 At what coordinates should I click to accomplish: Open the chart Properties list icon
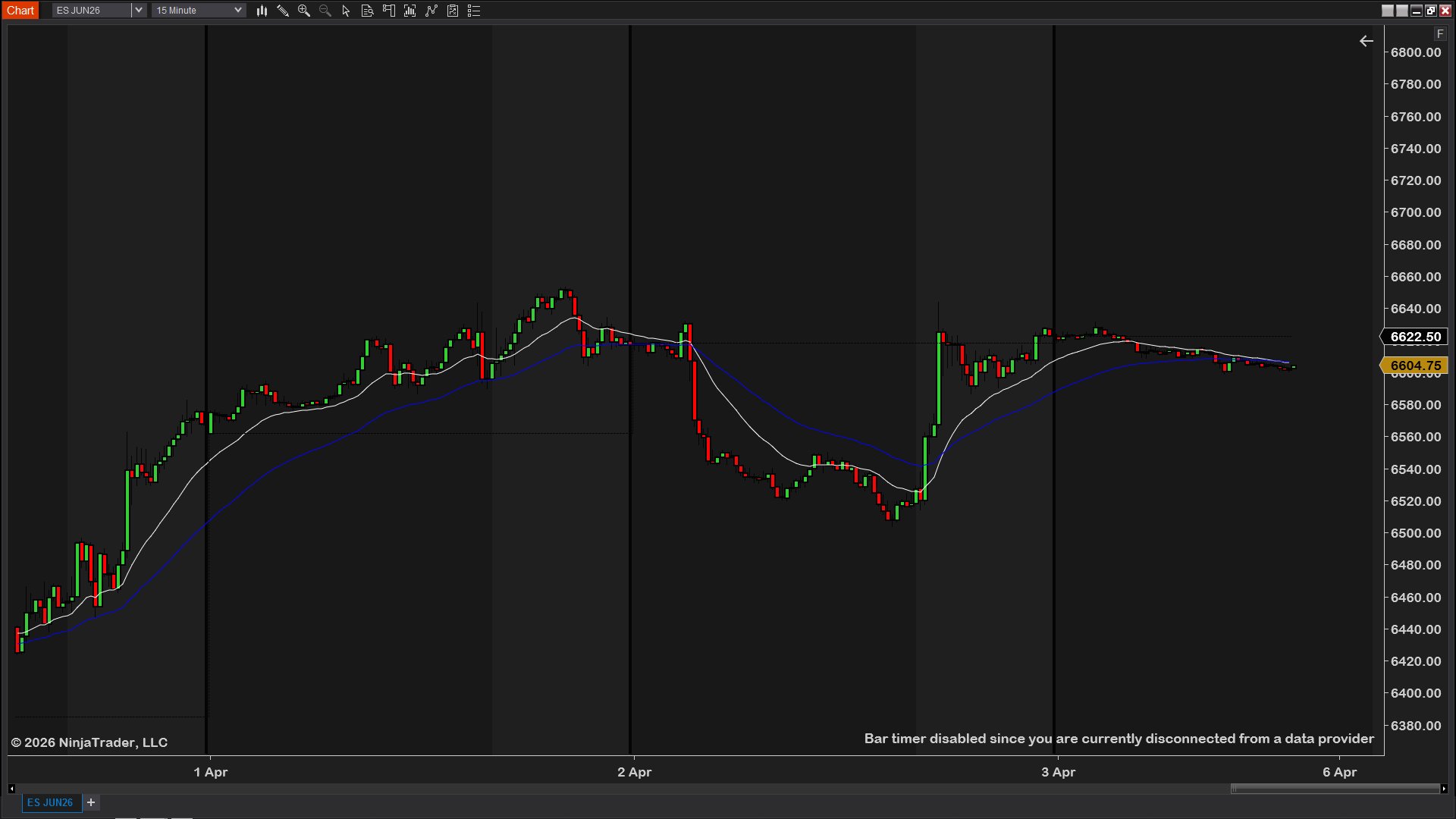pyautogui.click(x=474, y=11)
